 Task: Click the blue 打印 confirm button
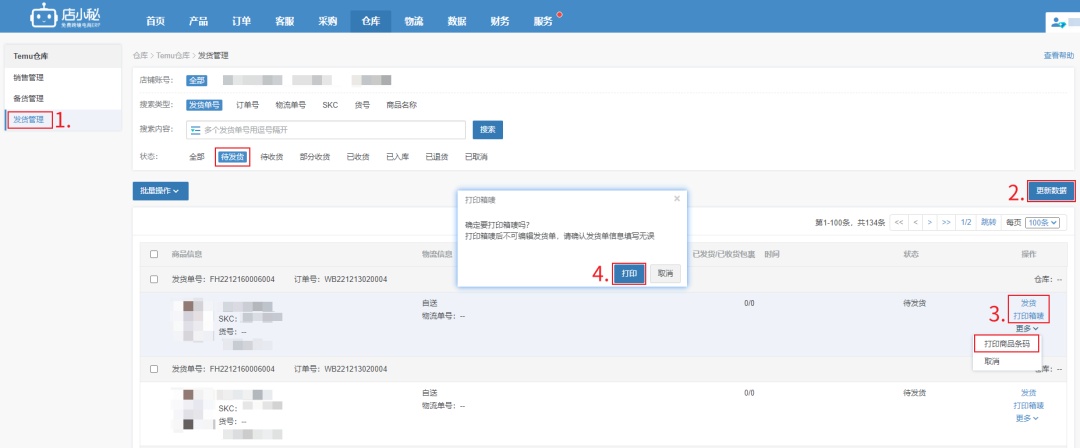(x=629, y=273)
